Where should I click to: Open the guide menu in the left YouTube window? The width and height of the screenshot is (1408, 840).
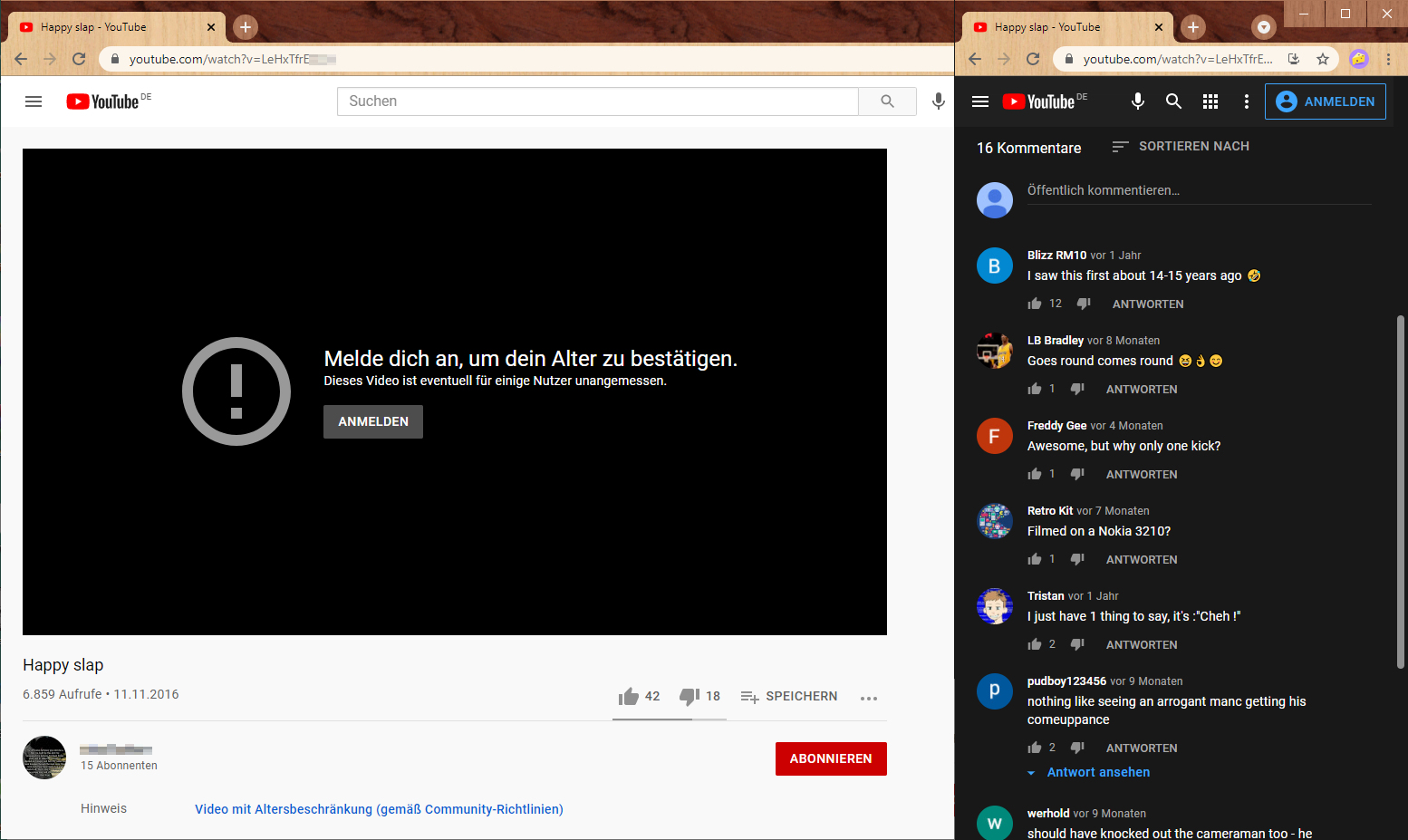34,101
